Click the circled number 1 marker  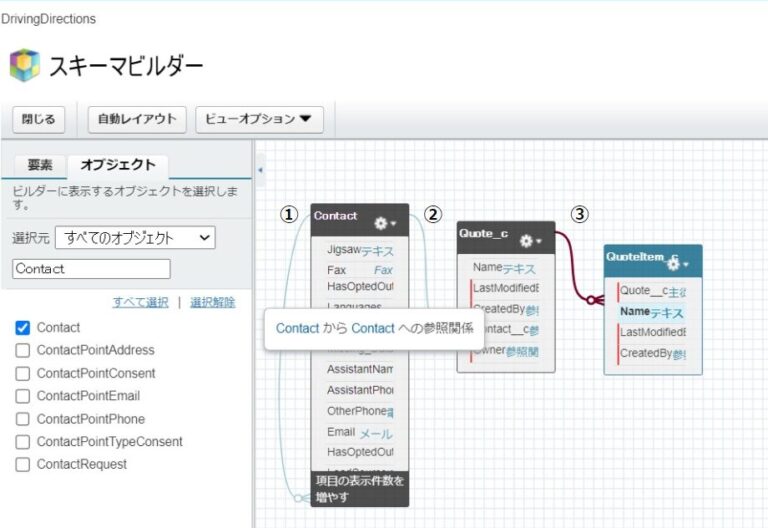[x=289, y=214]
